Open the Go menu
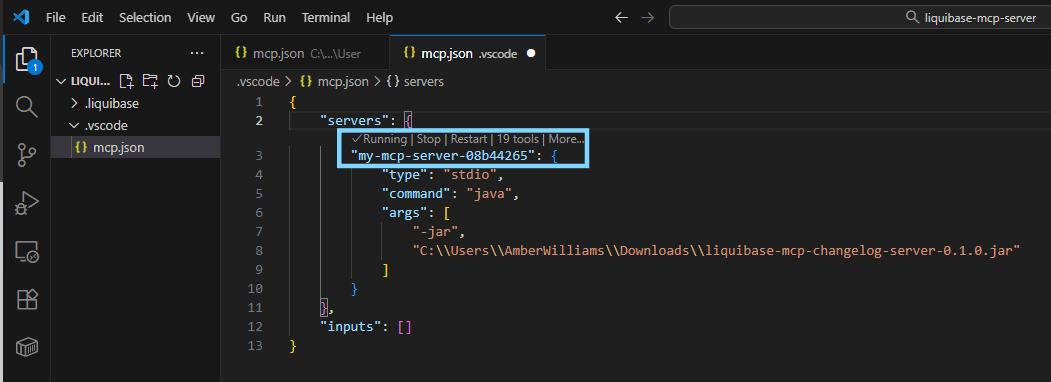 coord(239,17)
